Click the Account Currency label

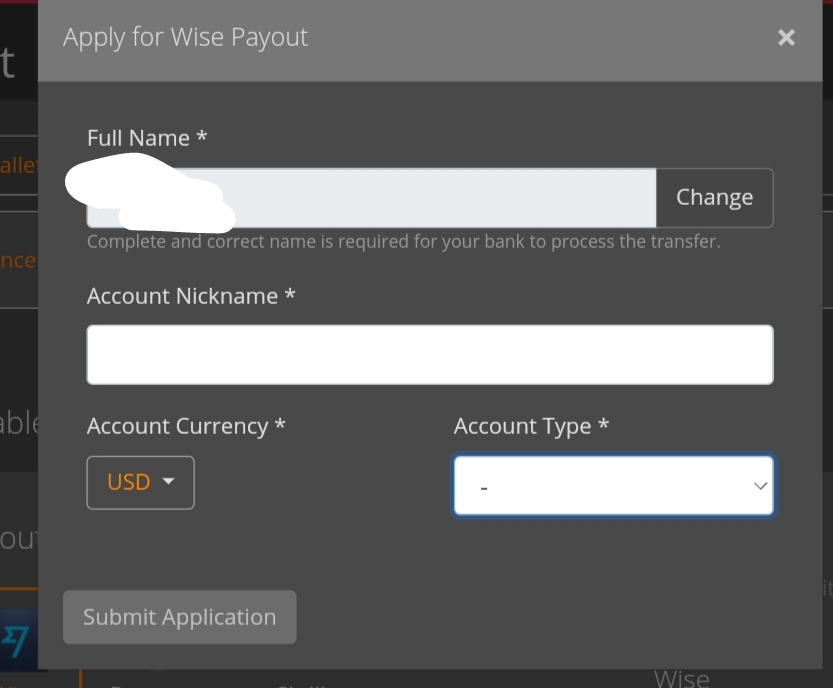[186, 426]
